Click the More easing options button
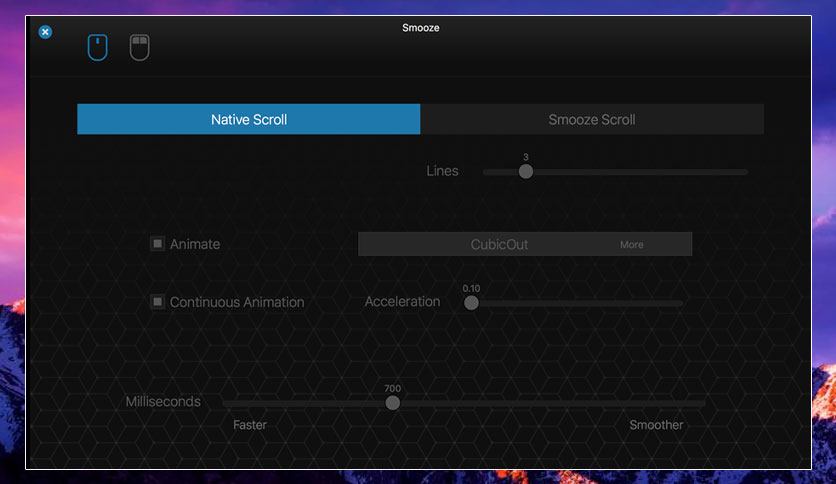 pyautogui.click(x=631, y=245)
